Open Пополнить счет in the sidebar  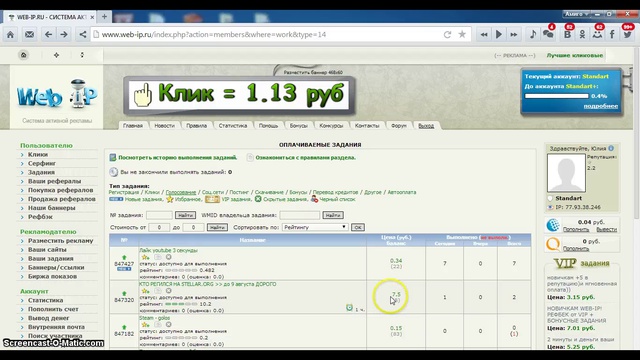pyautogui.click(x=53, y=309)
